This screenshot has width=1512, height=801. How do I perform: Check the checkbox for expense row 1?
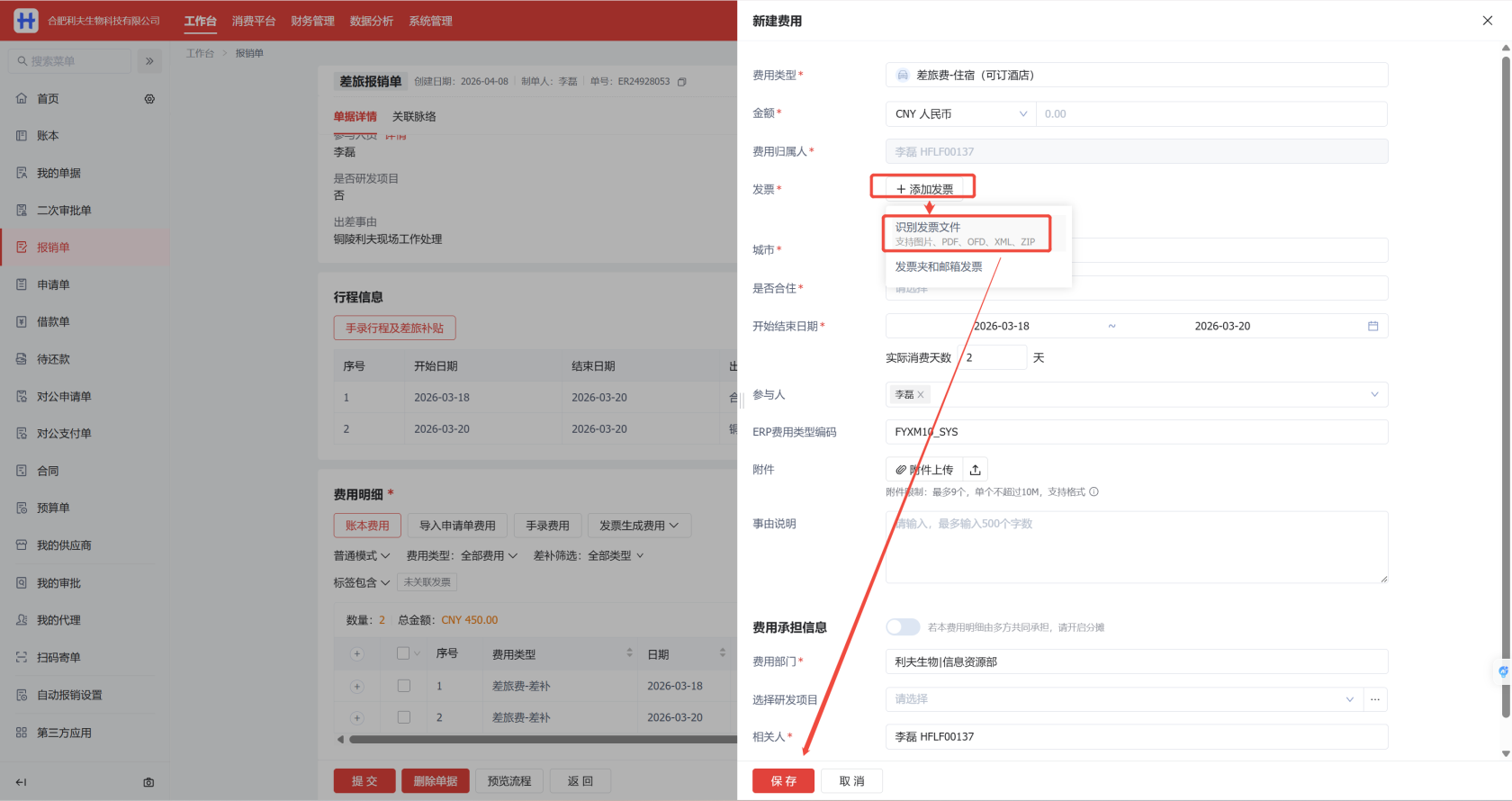click(x=403, y=686)
